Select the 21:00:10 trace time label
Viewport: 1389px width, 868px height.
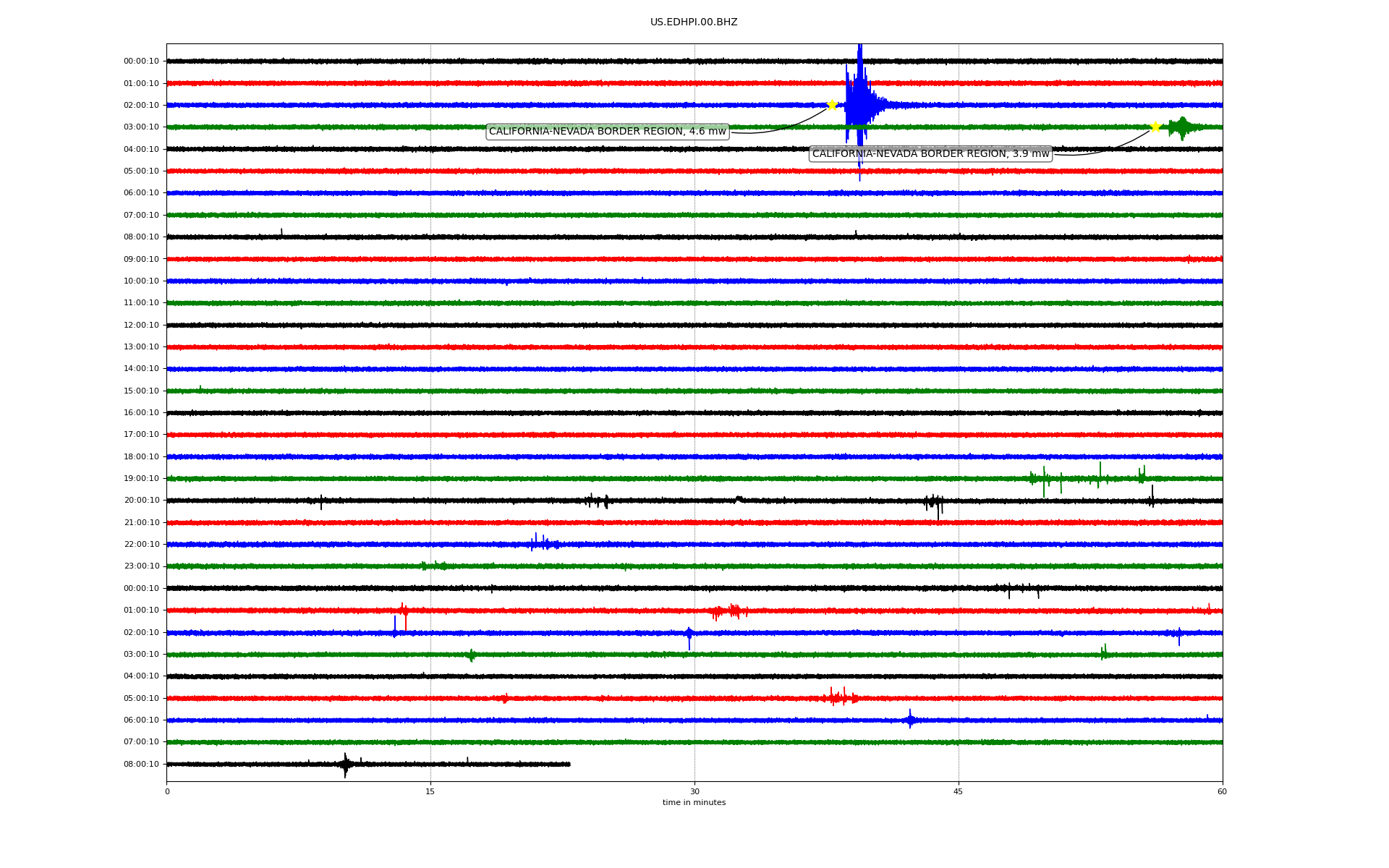(141, 522)
